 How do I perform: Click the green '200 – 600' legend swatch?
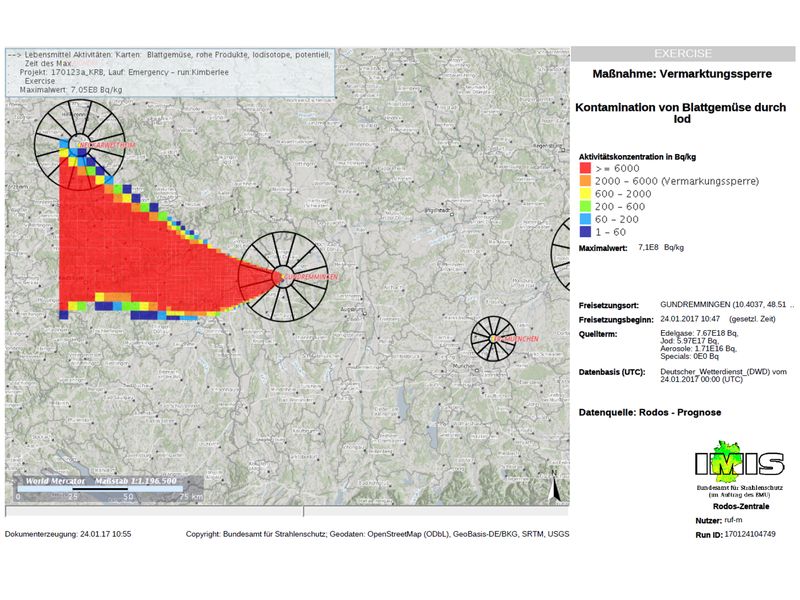[585, 206]
